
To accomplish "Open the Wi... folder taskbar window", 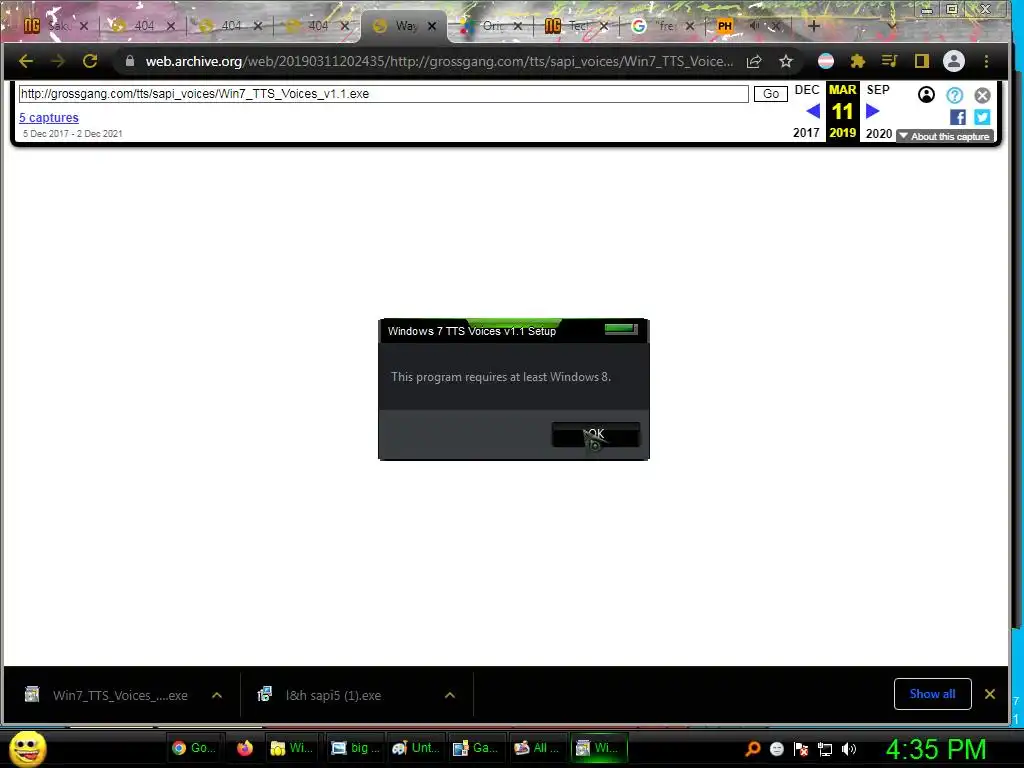I will click(291, 748).
